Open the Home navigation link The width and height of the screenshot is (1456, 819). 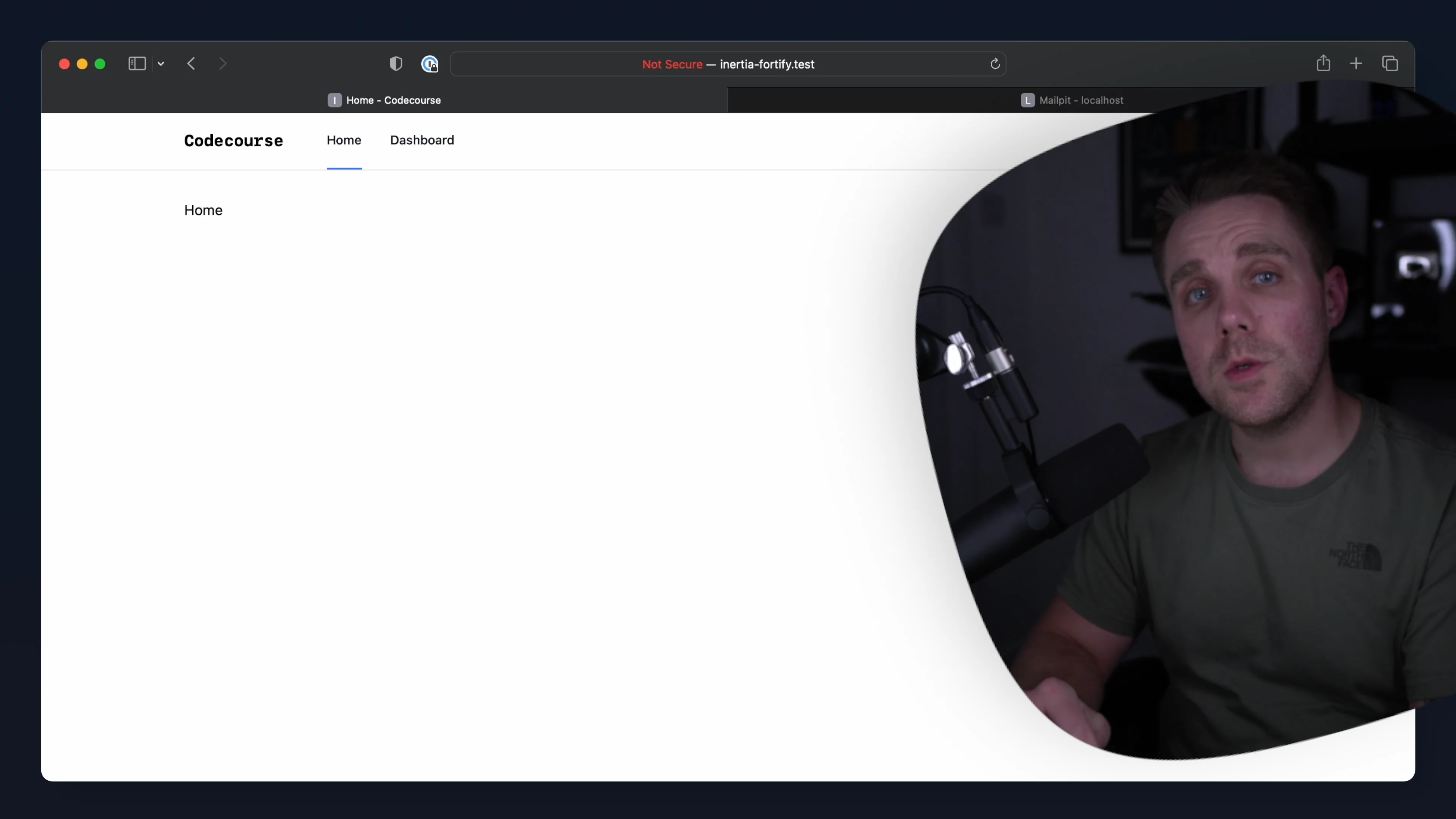coord(344,140)
